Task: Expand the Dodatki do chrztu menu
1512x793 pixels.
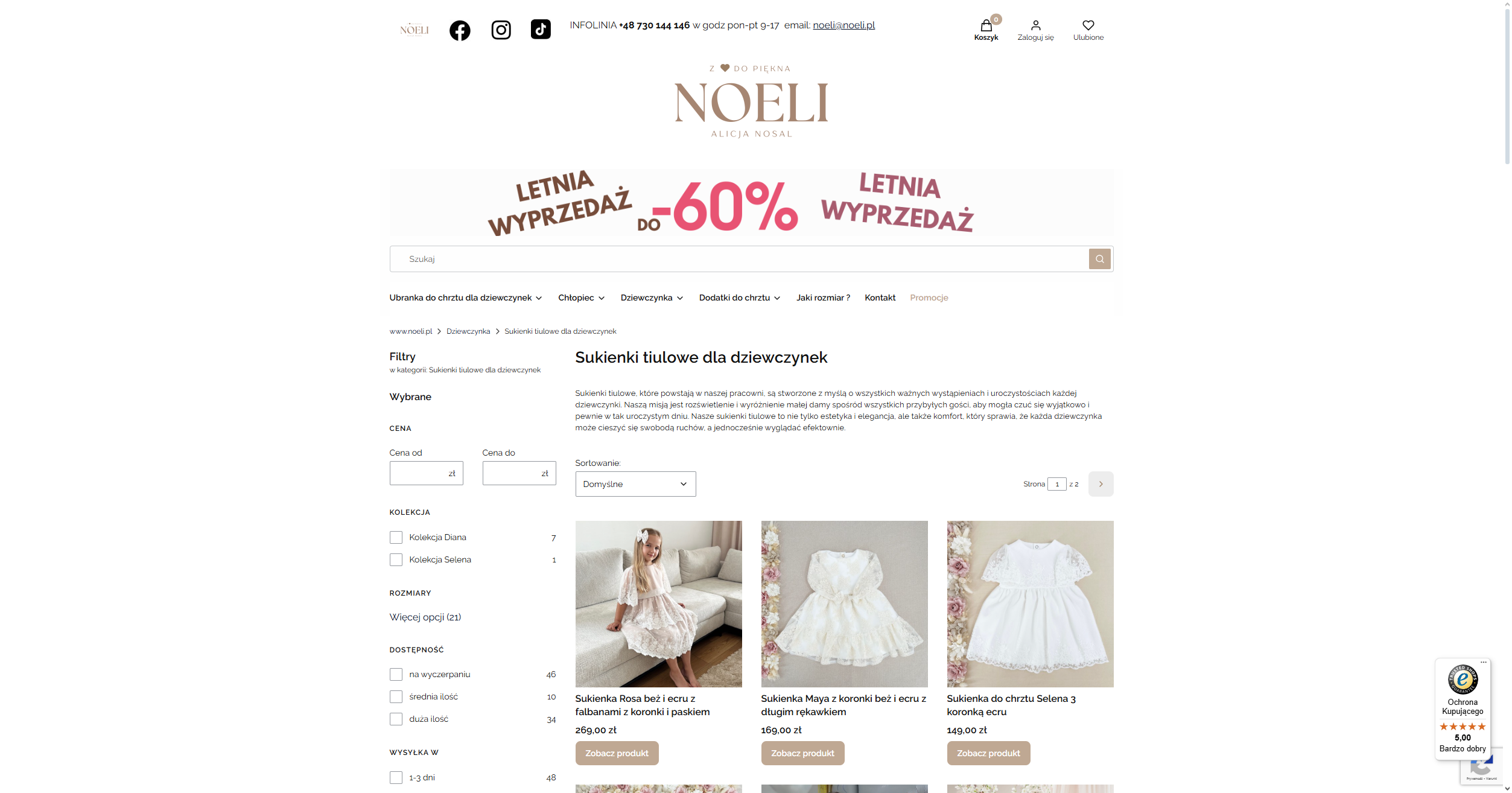Action: click(740, 298)
